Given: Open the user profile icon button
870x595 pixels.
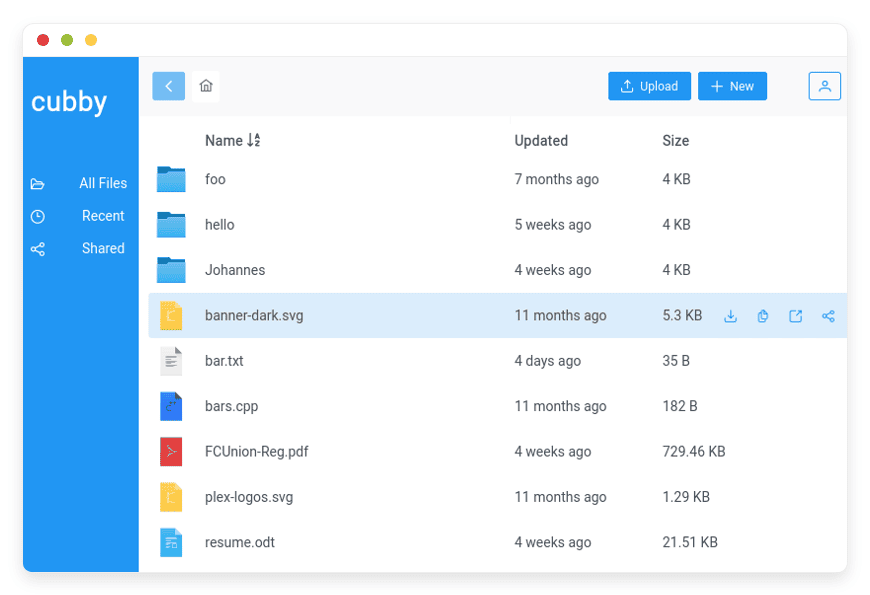Looking at the screenshot, I should coord(825,86).
